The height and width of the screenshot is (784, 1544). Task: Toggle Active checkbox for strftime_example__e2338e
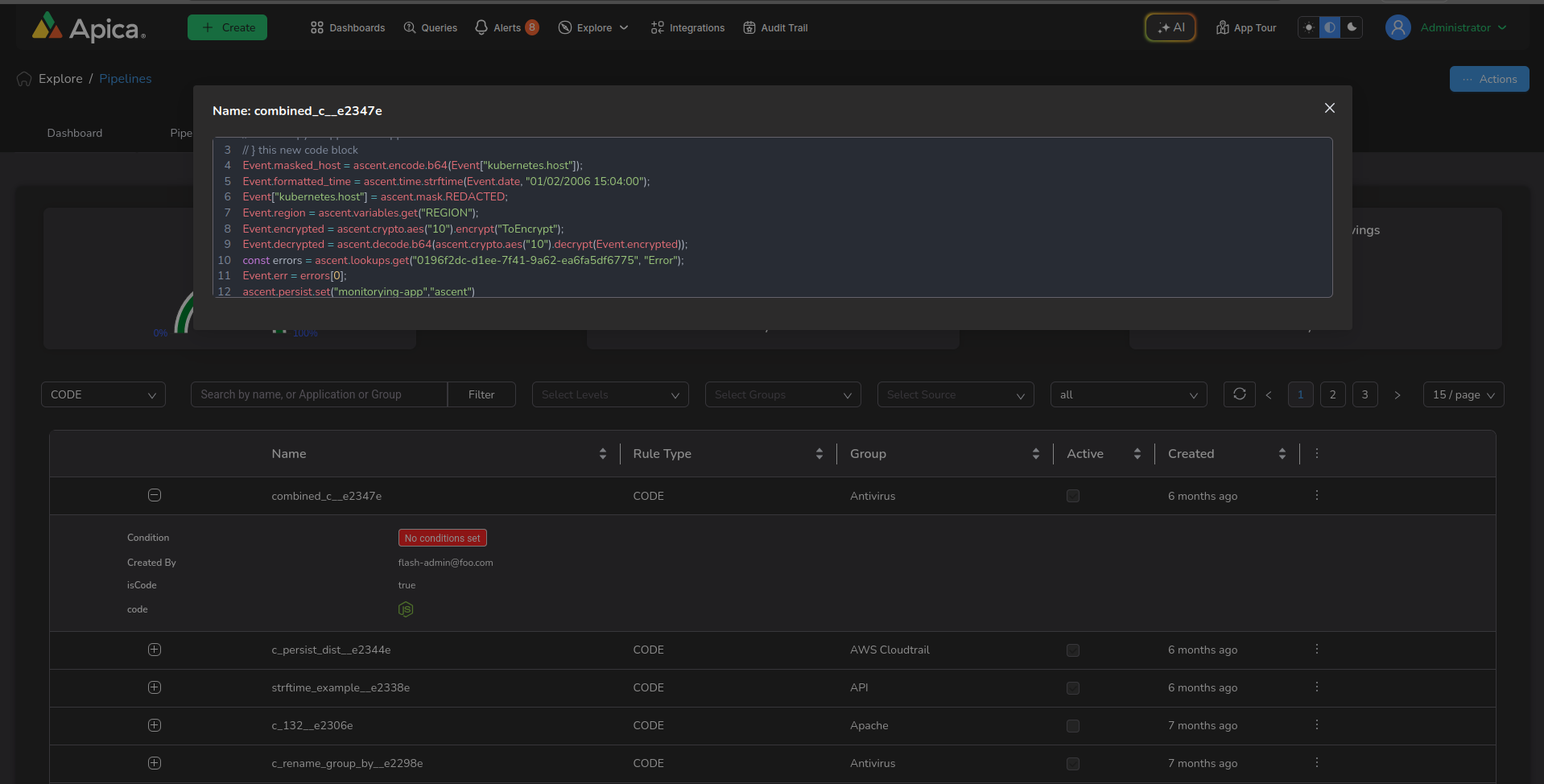point(1072,688)
